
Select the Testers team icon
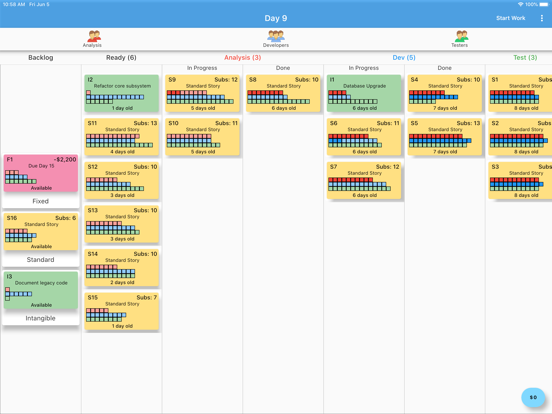coord(461,36)
